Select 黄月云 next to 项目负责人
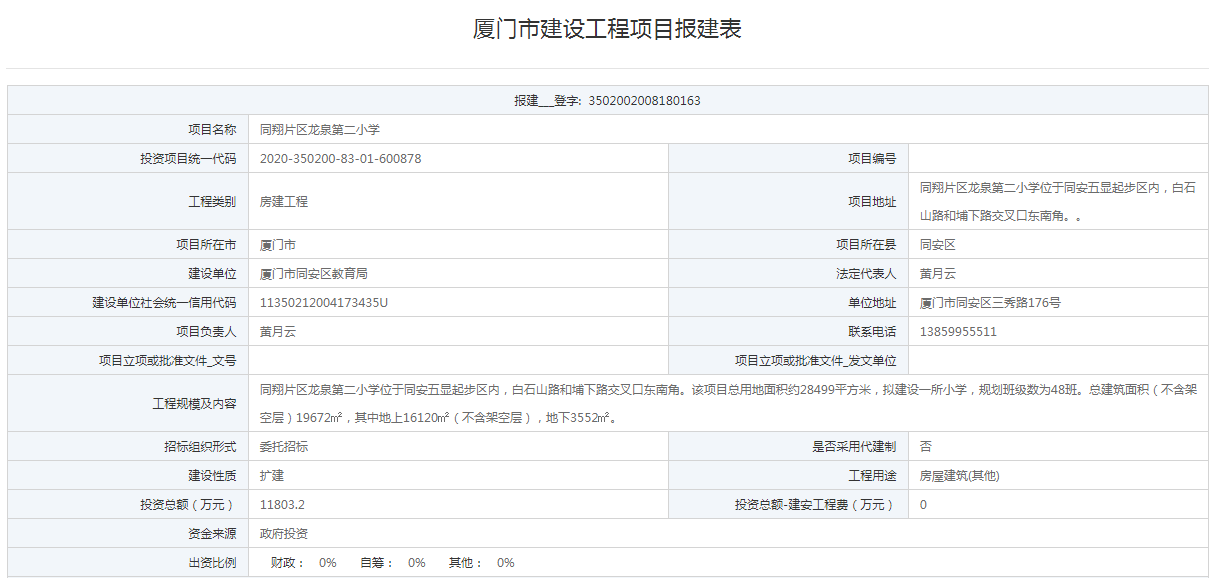1218x578 pixels. (278, 332)
